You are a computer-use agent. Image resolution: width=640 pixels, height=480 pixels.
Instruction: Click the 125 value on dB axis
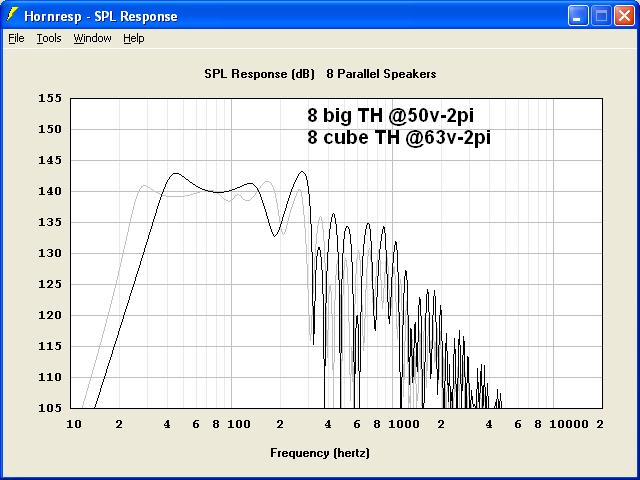click(x=50, y=284)
